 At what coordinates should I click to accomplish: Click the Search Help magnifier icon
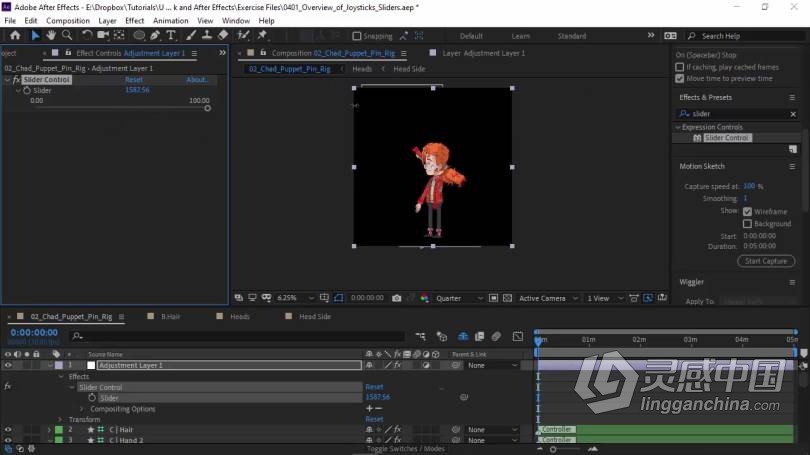691,36
